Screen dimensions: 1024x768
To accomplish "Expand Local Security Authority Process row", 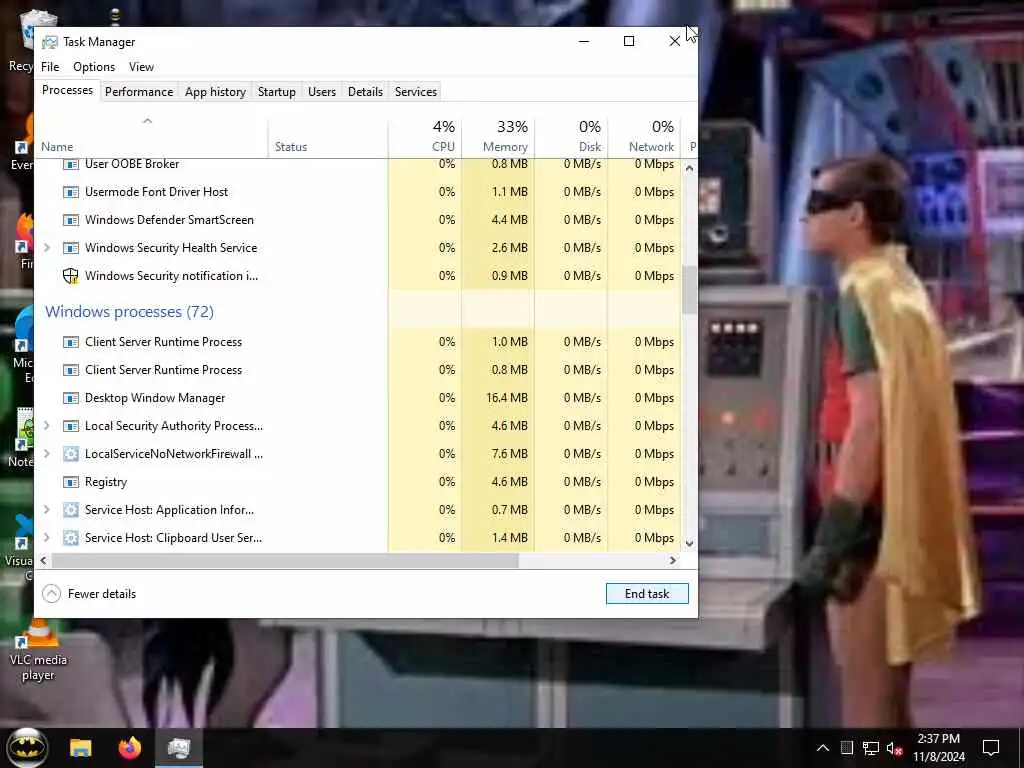I will 47,426.
